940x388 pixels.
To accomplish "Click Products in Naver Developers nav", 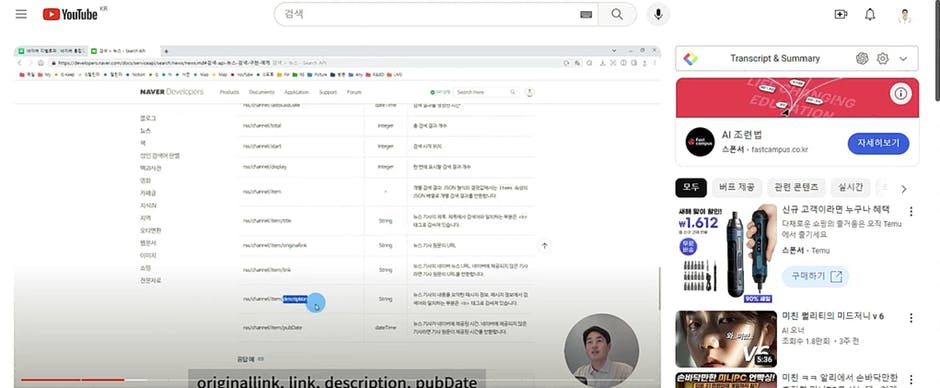I will 229,92.
